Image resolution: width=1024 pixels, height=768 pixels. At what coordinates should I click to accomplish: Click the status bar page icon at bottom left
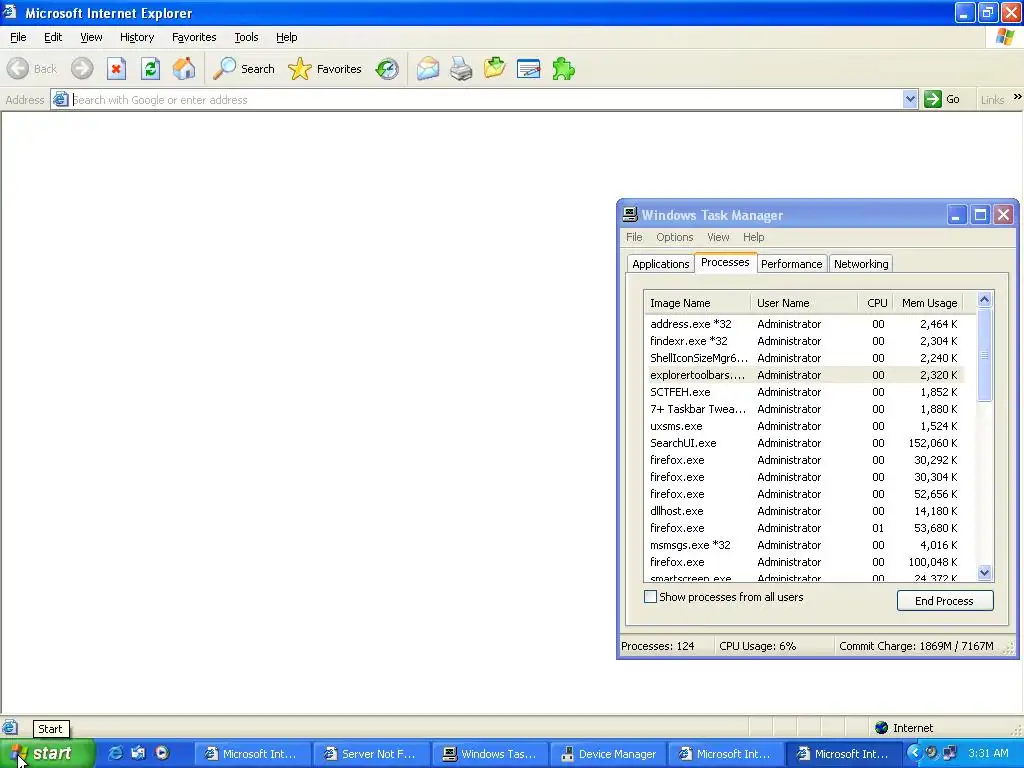tap(10, 728)
